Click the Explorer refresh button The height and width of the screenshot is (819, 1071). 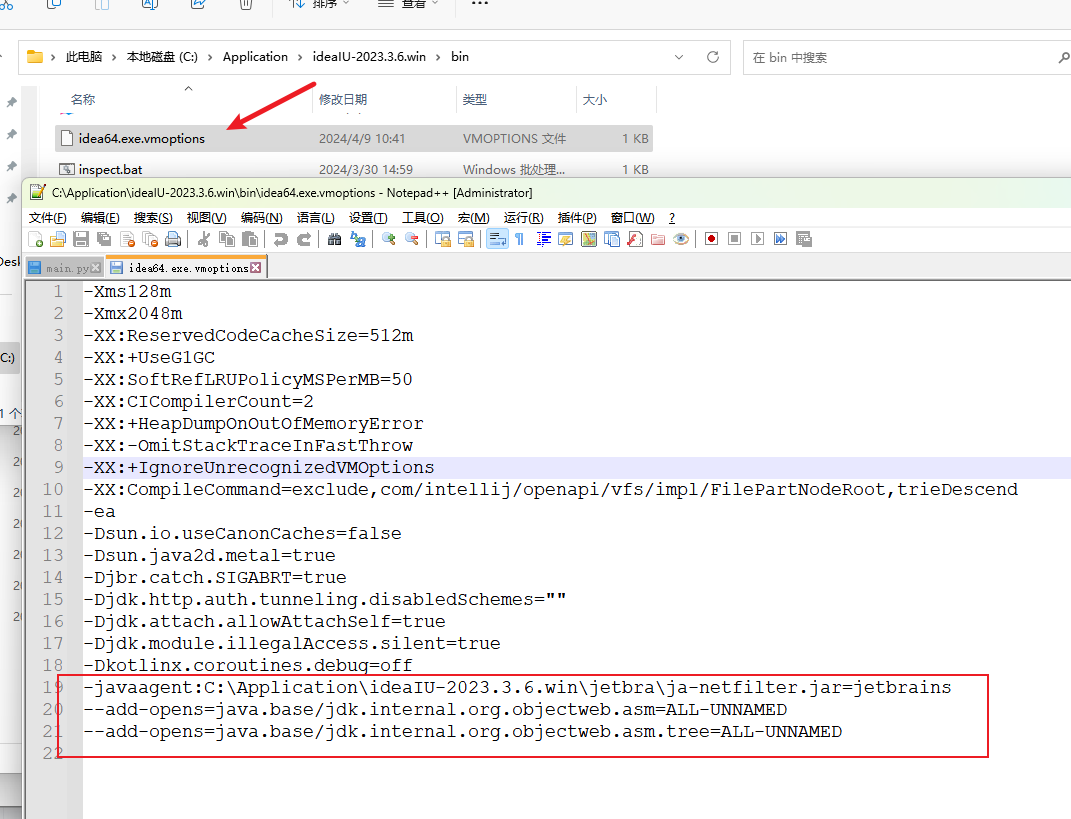click(x=713, y=57)
